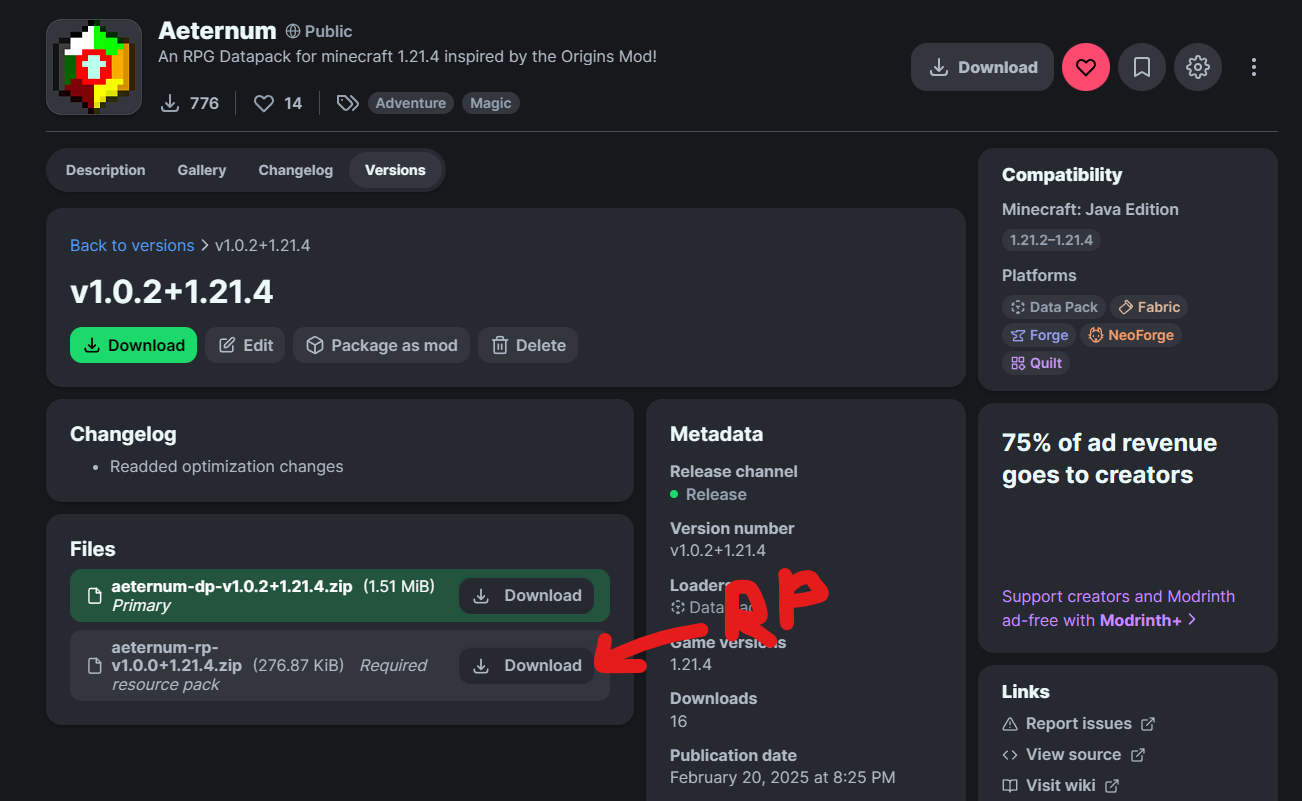Screen dimensions: 1302x801
Task: Click the Aeternum project logo thumbnail
Action: (94, 67)
